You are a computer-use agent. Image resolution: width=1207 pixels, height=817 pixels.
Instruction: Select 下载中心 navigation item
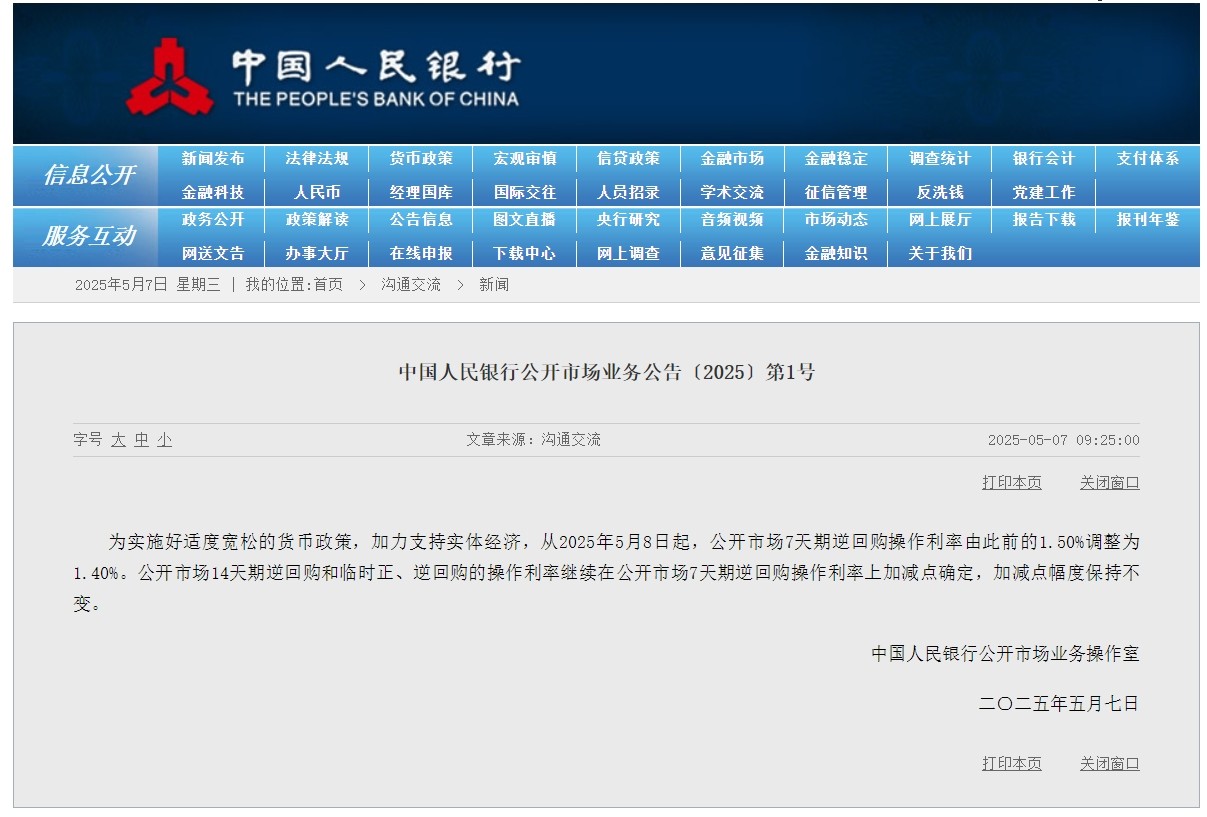point(525,254)
